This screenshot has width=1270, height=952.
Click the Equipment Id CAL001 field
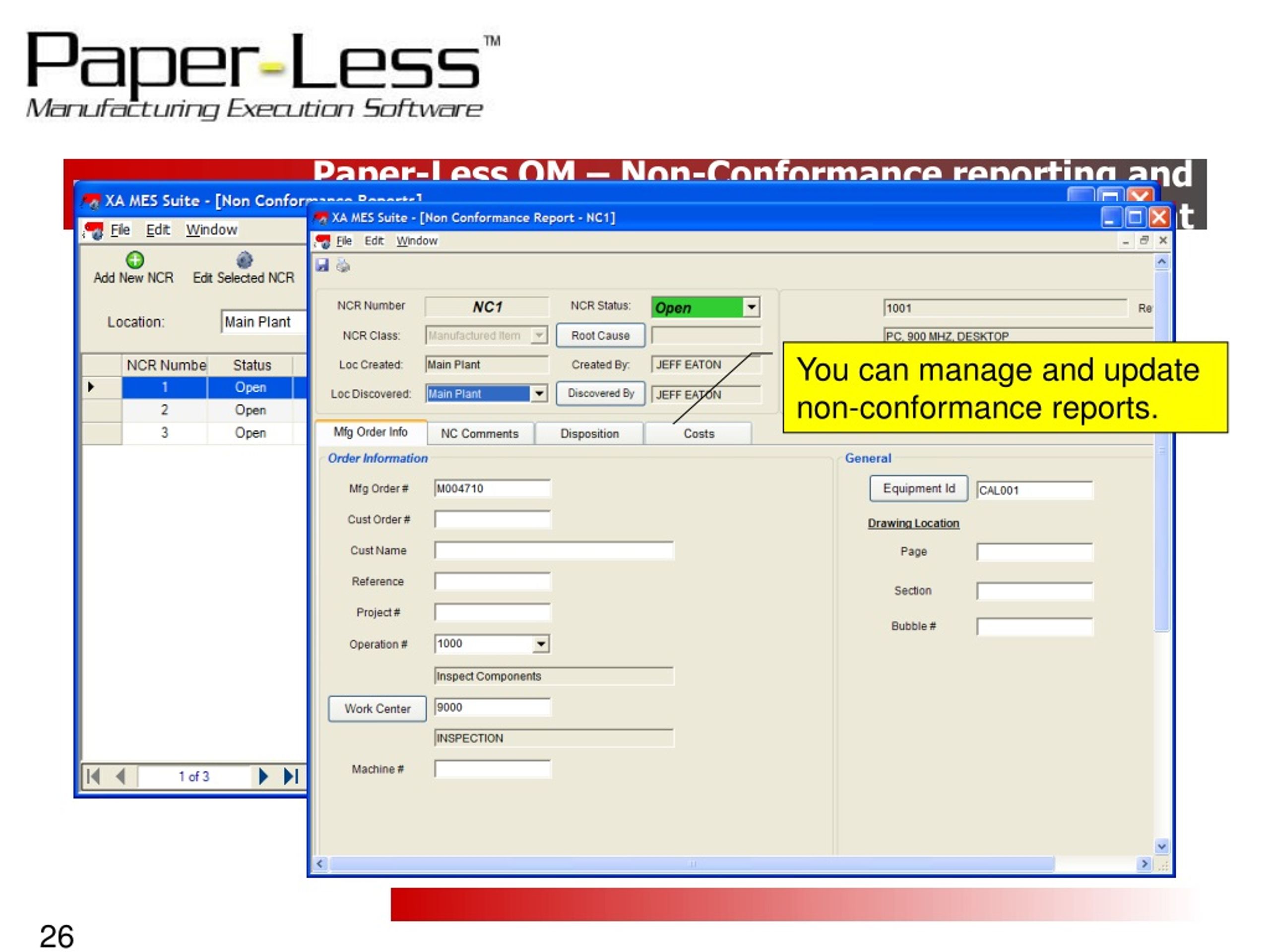(x=1034, y=490)
